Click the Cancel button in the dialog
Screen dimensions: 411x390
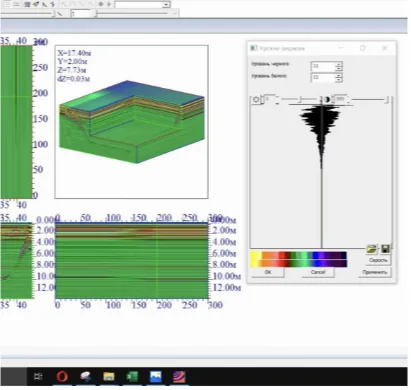point(318,272)
